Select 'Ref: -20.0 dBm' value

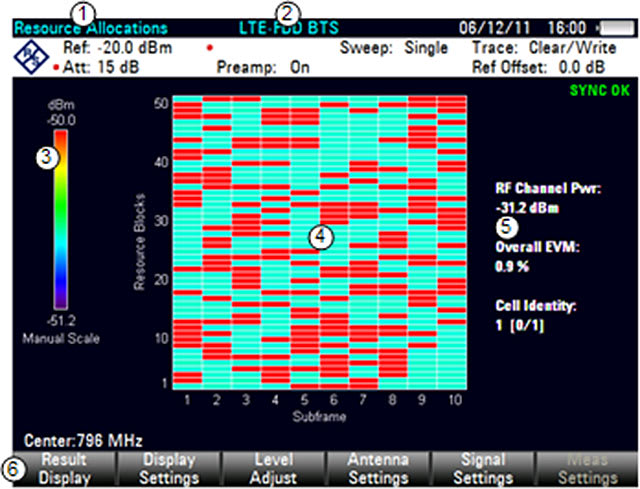pyautogui.click(x=118, y=48)
